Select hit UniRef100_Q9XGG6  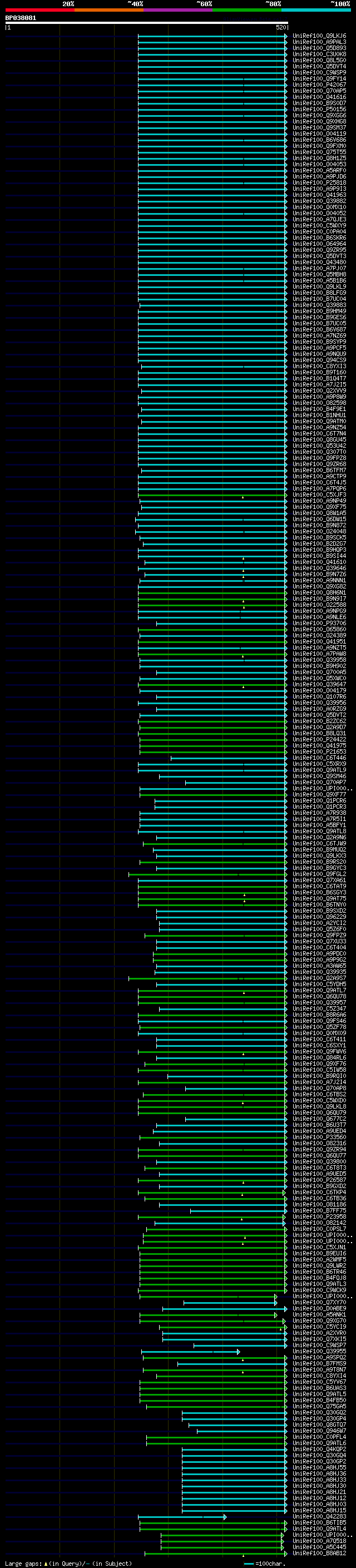pyautogui.click(x=319, y=115)
